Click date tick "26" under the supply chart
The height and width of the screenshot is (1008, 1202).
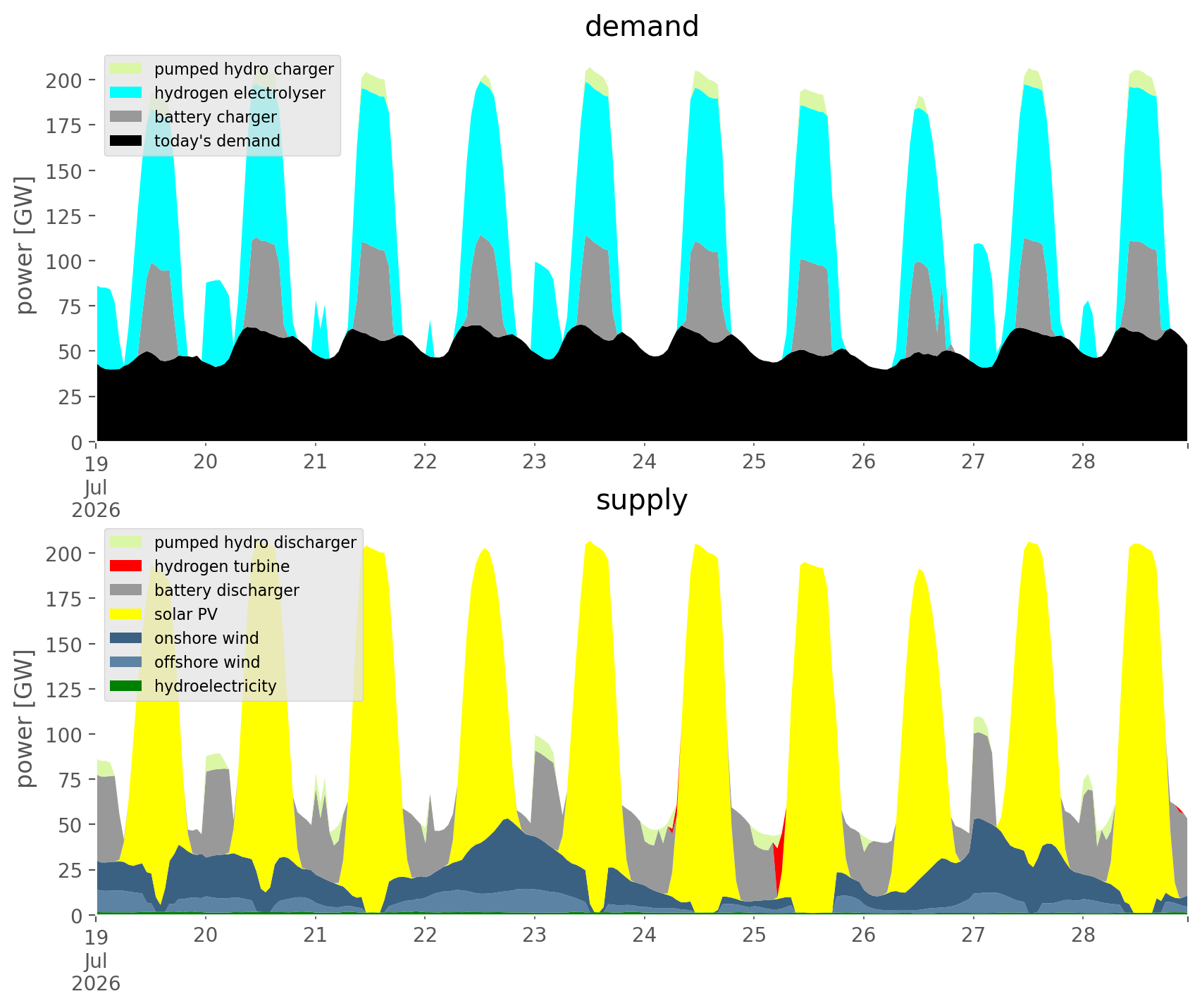tap(864, 935)
